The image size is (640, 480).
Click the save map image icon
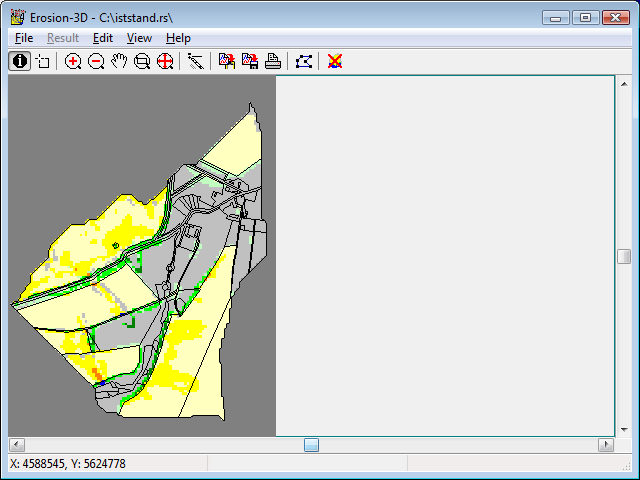(x=250, y=61)
